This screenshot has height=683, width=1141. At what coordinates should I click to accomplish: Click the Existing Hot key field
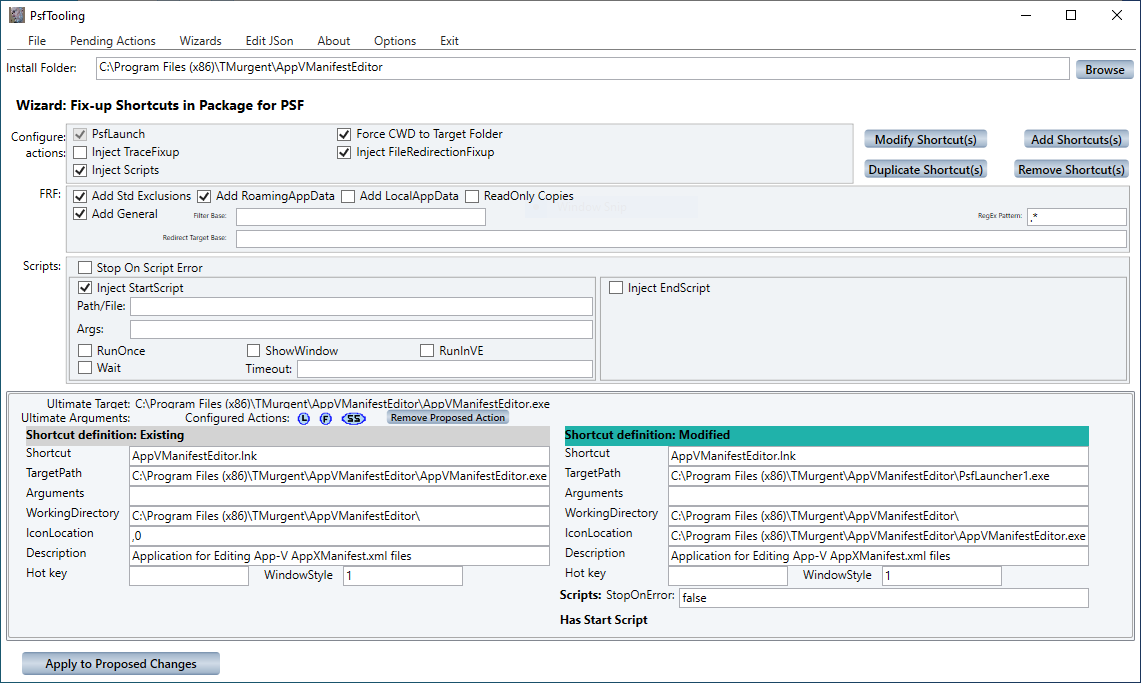tap(189, 576)
